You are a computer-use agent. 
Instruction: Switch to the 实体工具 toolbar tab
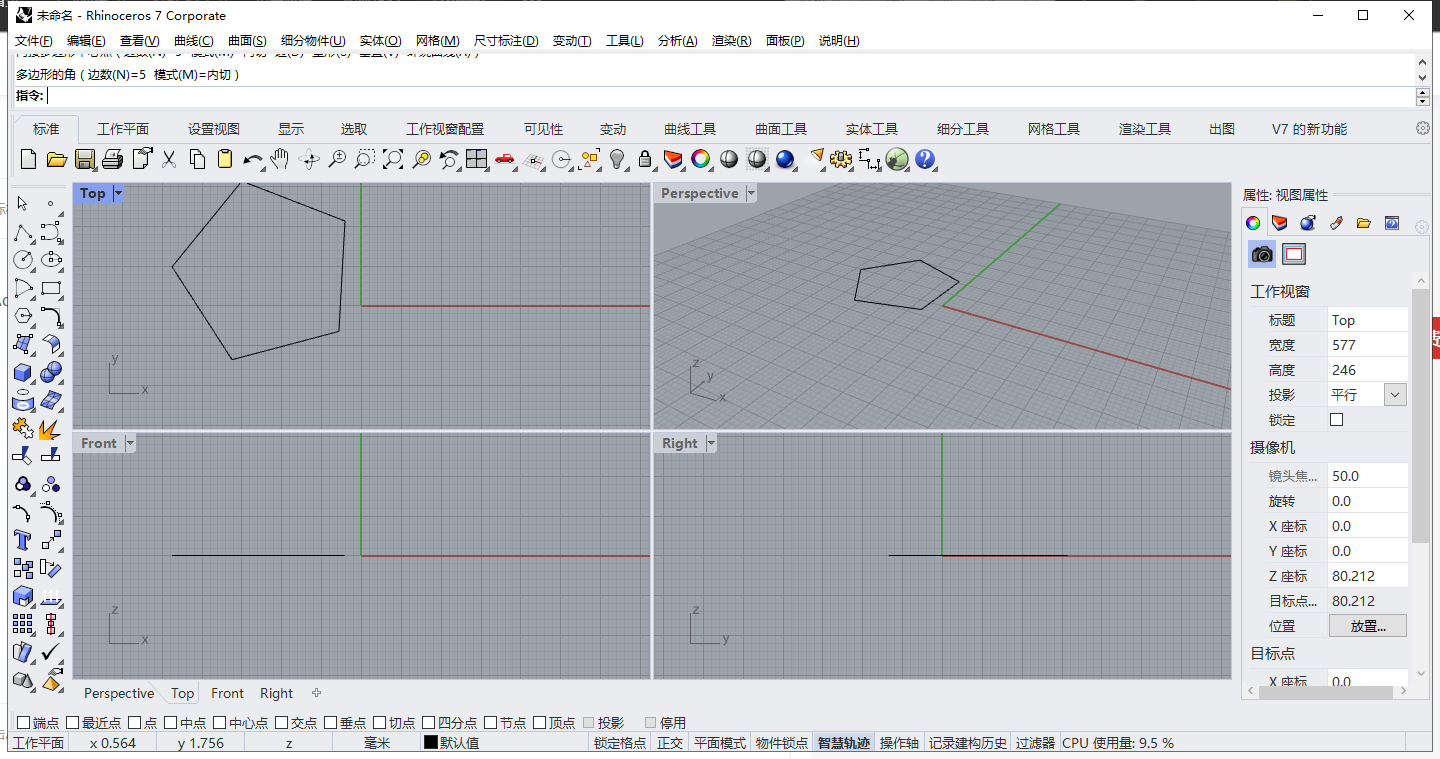tap(872, 129)
